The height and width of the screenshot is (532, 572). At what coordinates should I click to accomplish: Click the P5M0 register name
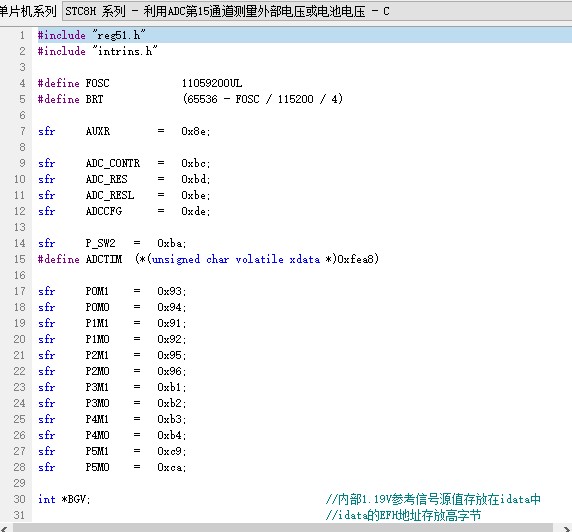pos(97,468)
